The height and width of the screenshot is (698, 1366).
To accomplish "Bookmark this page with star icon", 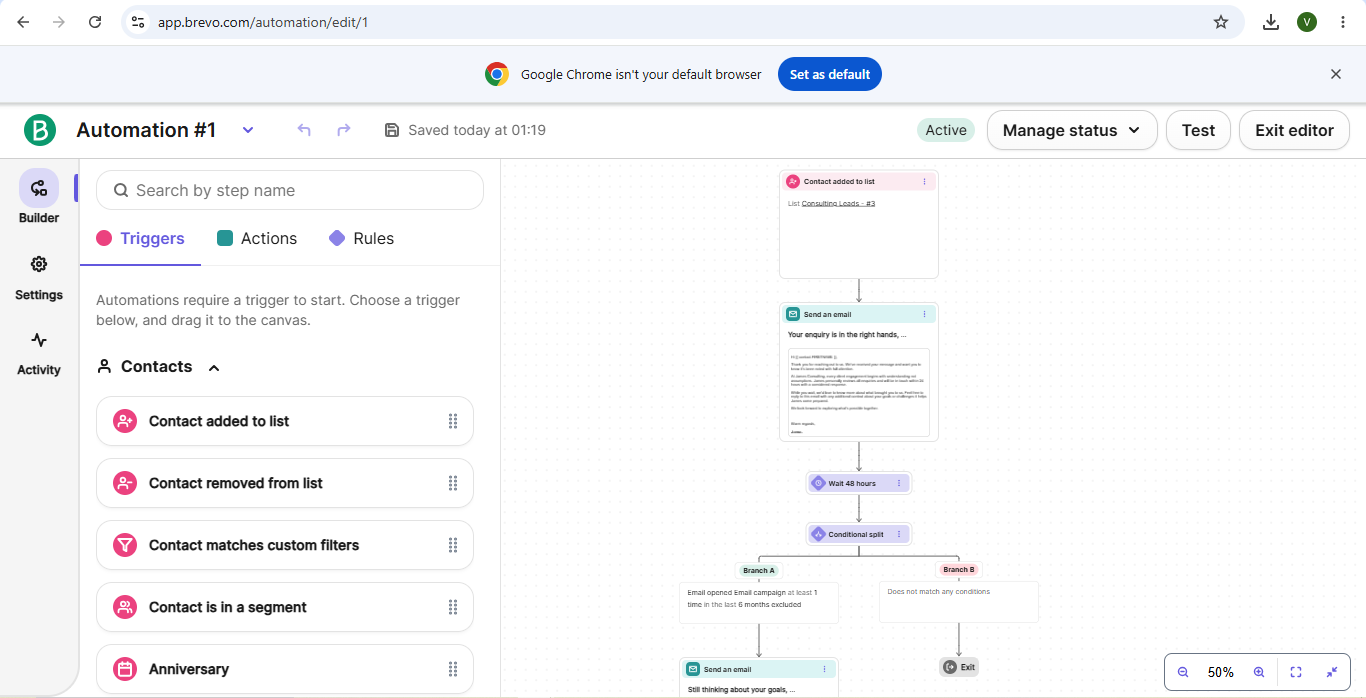I will coord(1221,22).
